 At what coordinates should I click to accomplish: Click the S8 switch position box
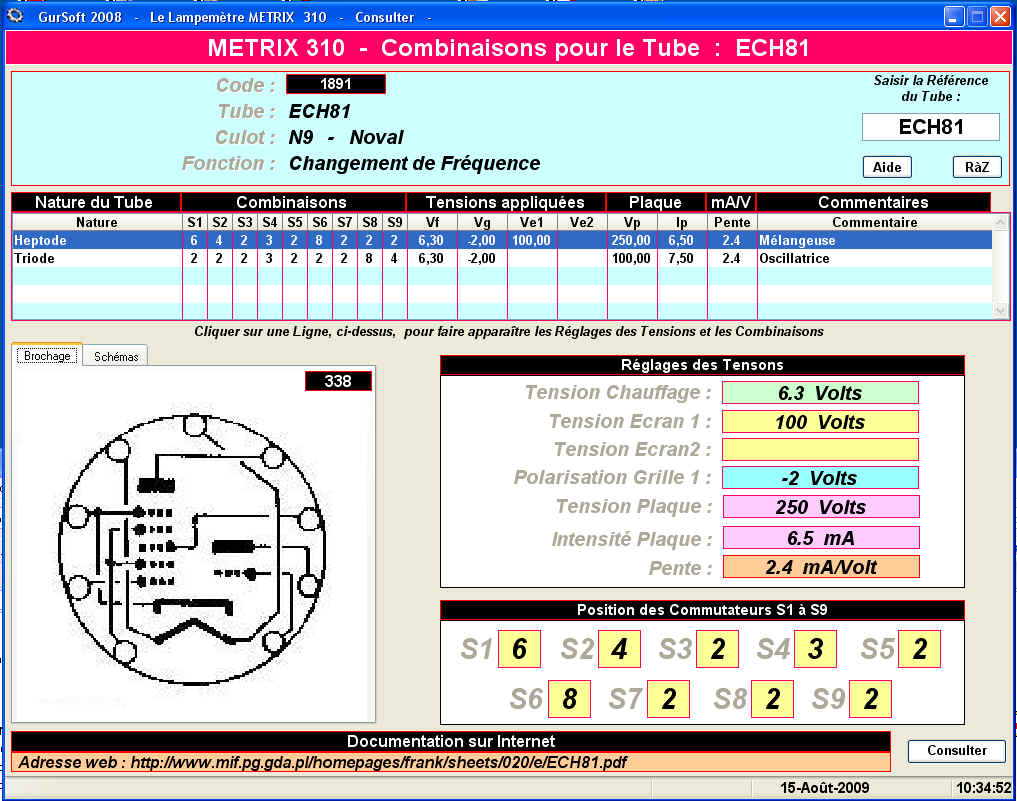(x=772, y=699)
